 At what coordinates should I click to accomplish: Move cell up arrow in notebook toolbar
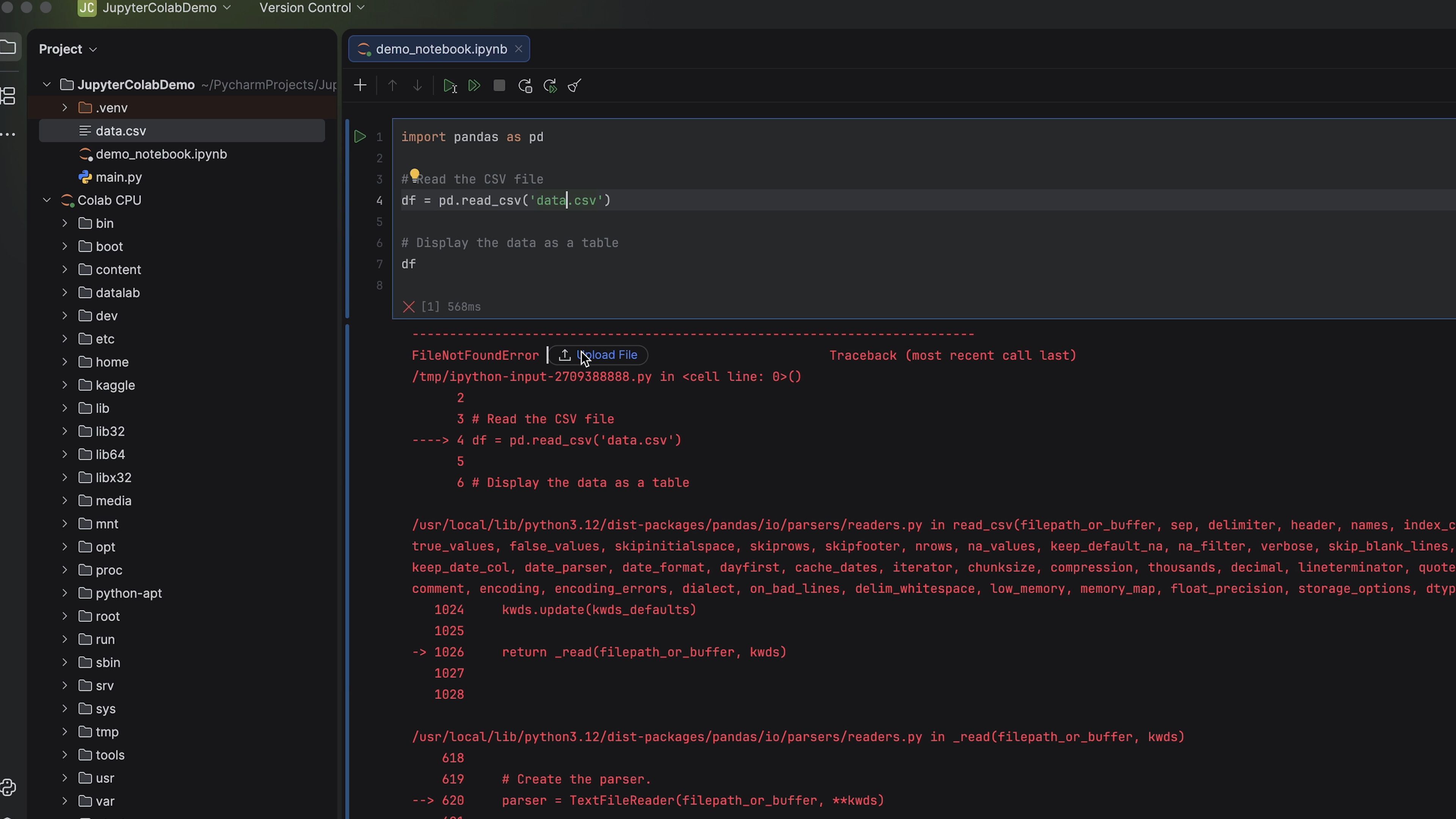(392, 86)
